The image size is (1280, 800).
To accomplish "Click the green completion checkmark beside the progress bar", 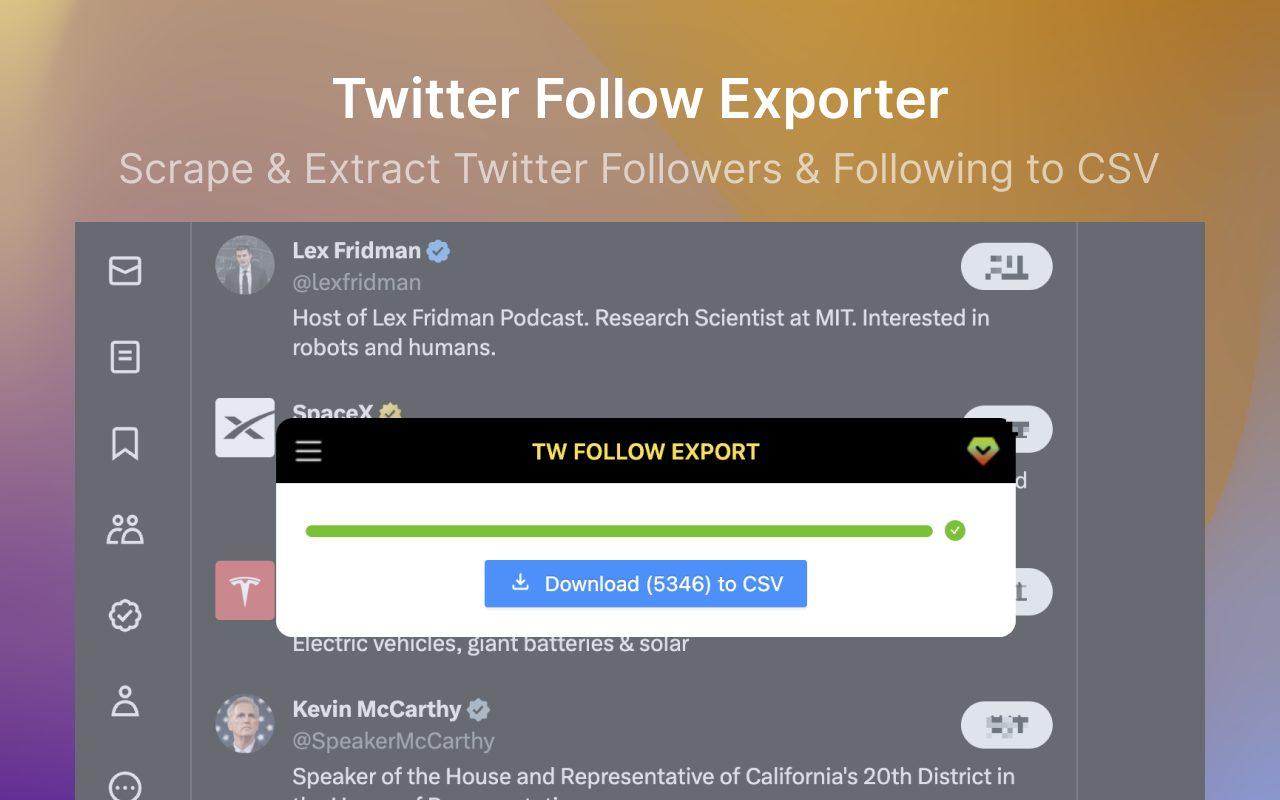I will pyautogui.click(x=955, y=531).
